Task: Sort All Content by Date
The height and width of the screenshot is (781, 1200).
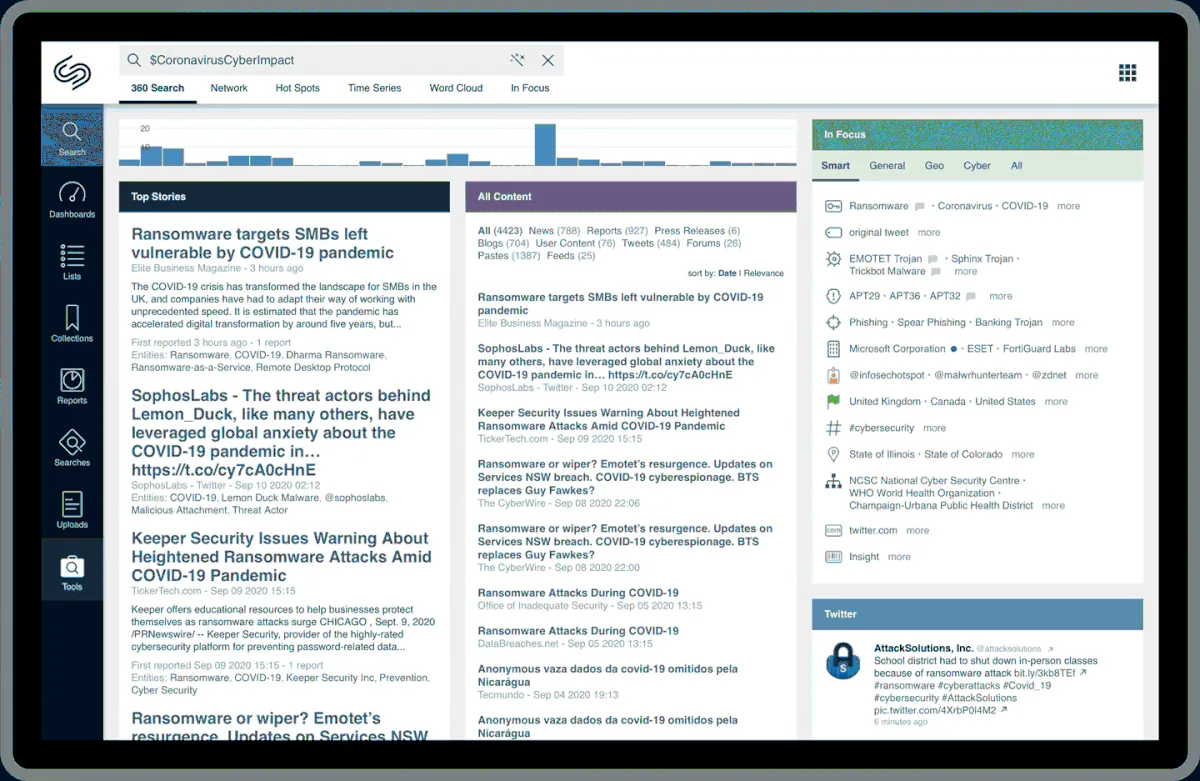Action: [x=727, y=273]
